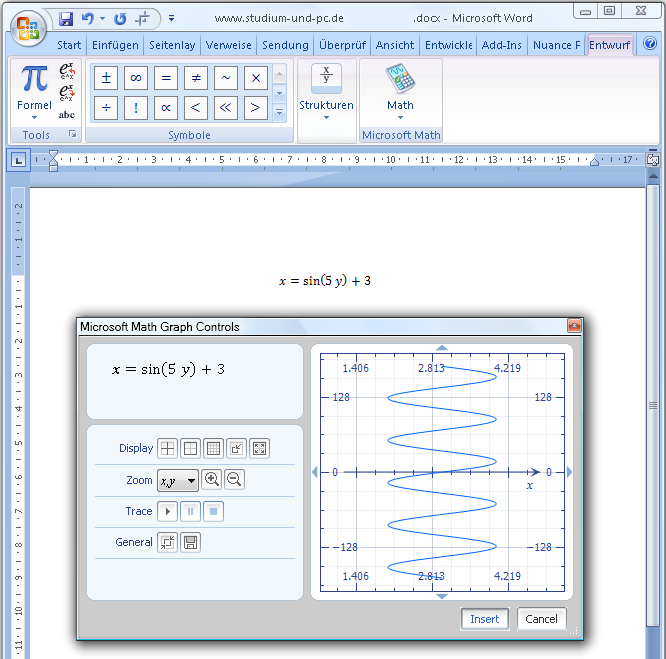Viewport: 666px width, 659px height.
Task: Open the Tools group dialog launcher
Action: (x=73, y=134)
